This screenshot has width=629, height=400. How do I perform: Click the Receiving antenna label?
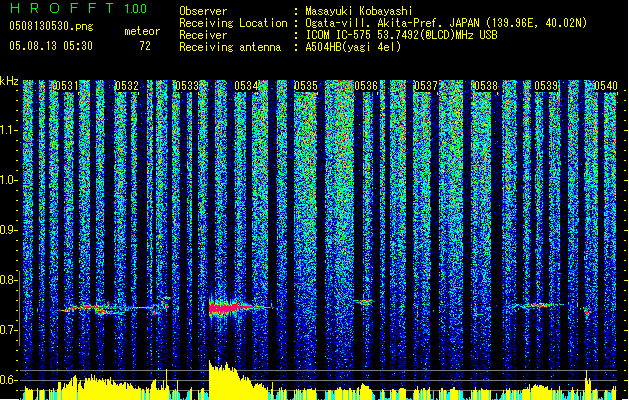point(230,47)
